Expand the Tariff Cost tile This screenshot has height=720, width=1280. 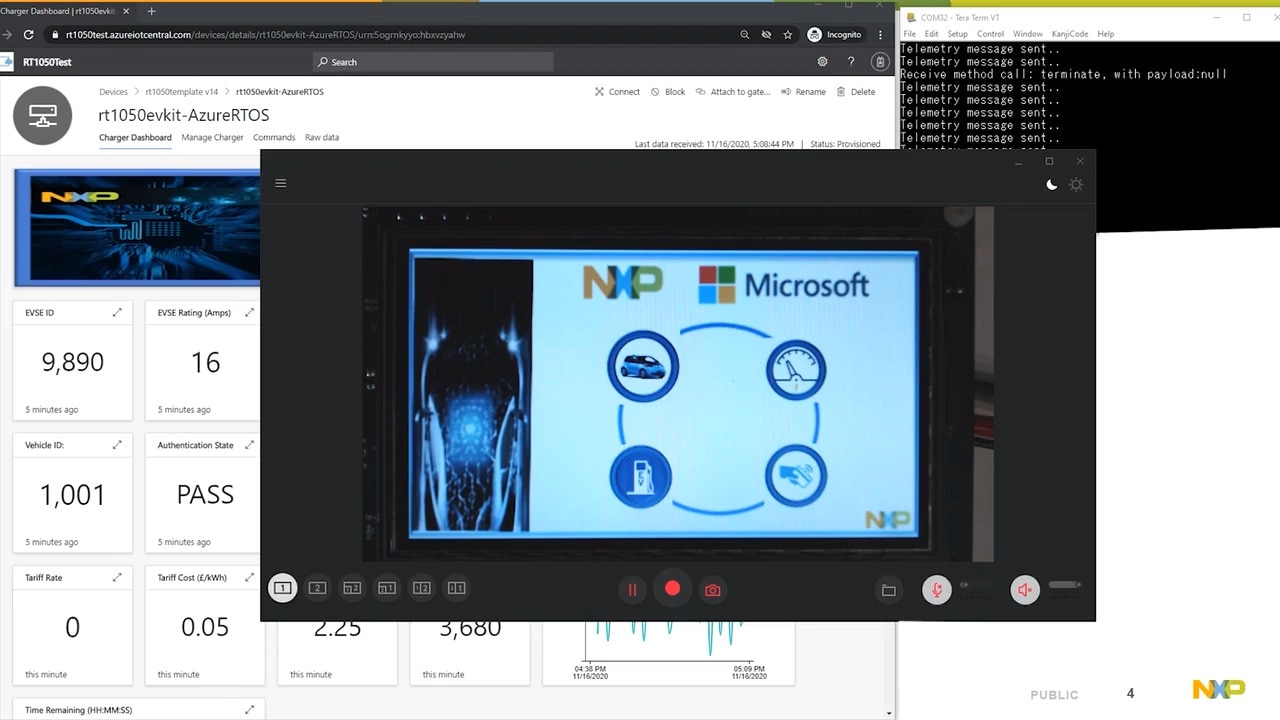[249, 578]
